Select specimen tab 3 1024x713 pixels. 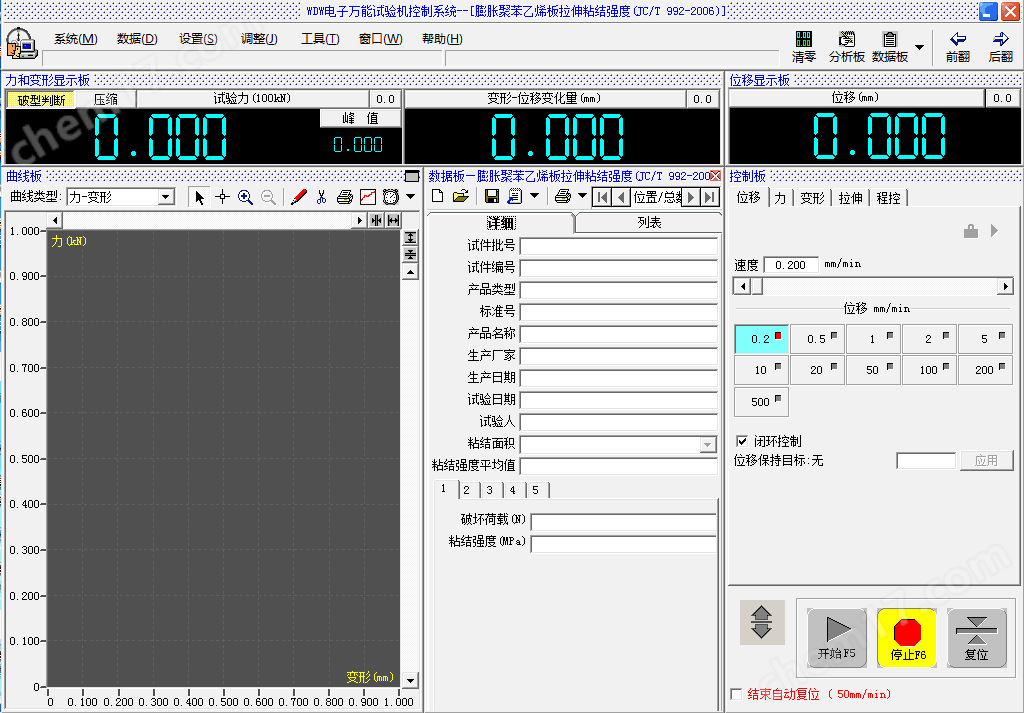point(489,490)
